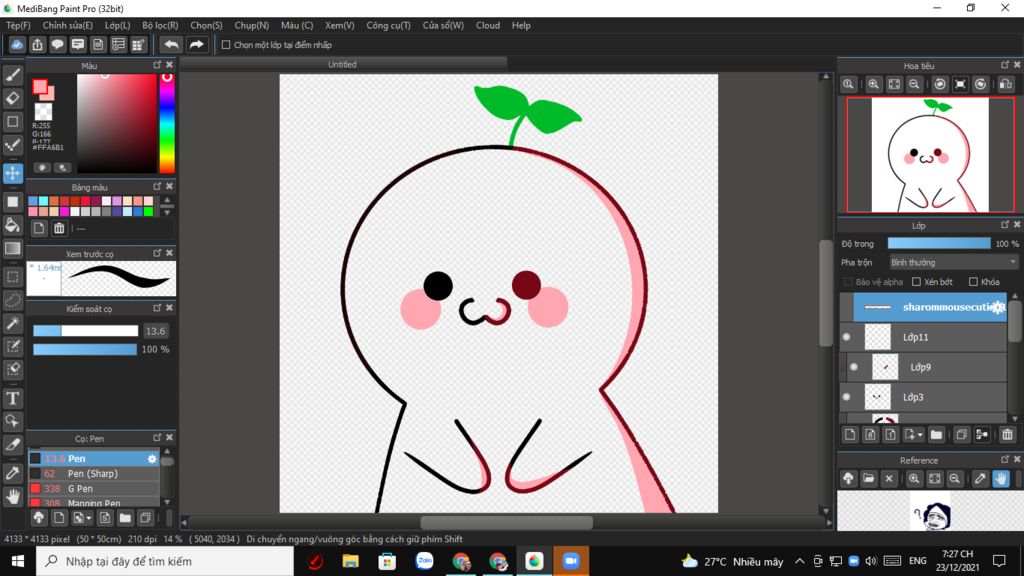Select the Pen (Sharp) brush
Viewport: 1024px width, 576px height.
coord(93,473)
